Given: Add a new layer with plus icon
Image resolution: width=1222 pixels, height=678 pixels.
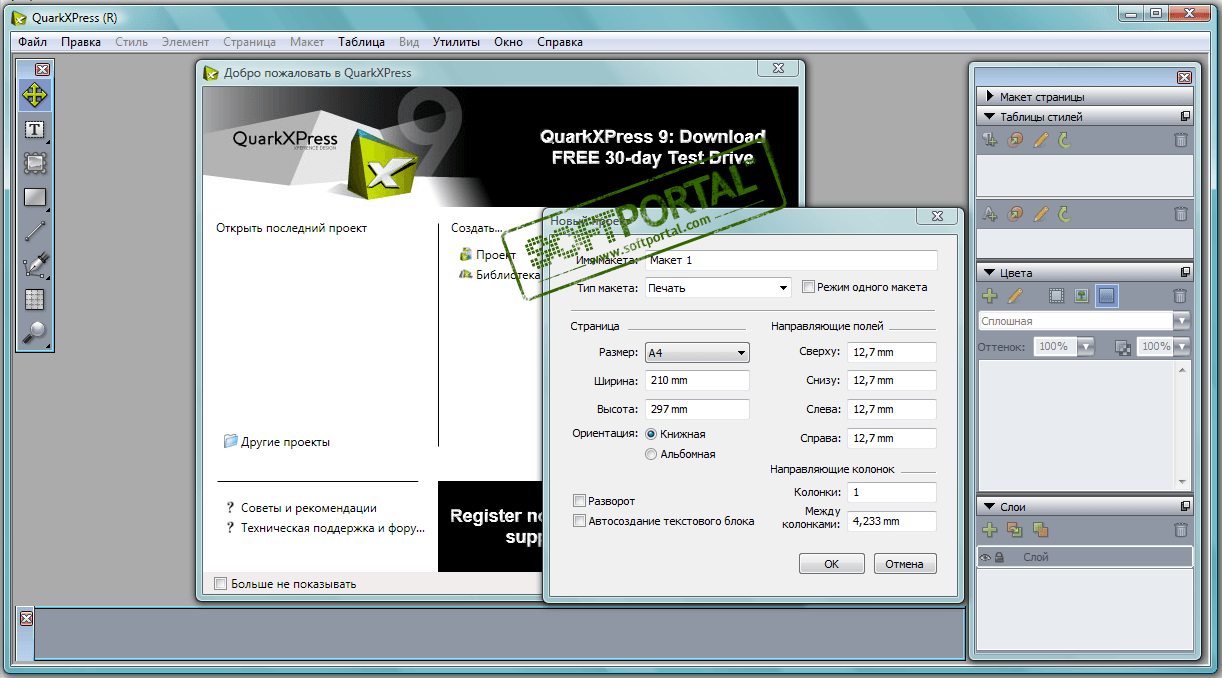Looking at the screenshot, I should pos(990,530).
